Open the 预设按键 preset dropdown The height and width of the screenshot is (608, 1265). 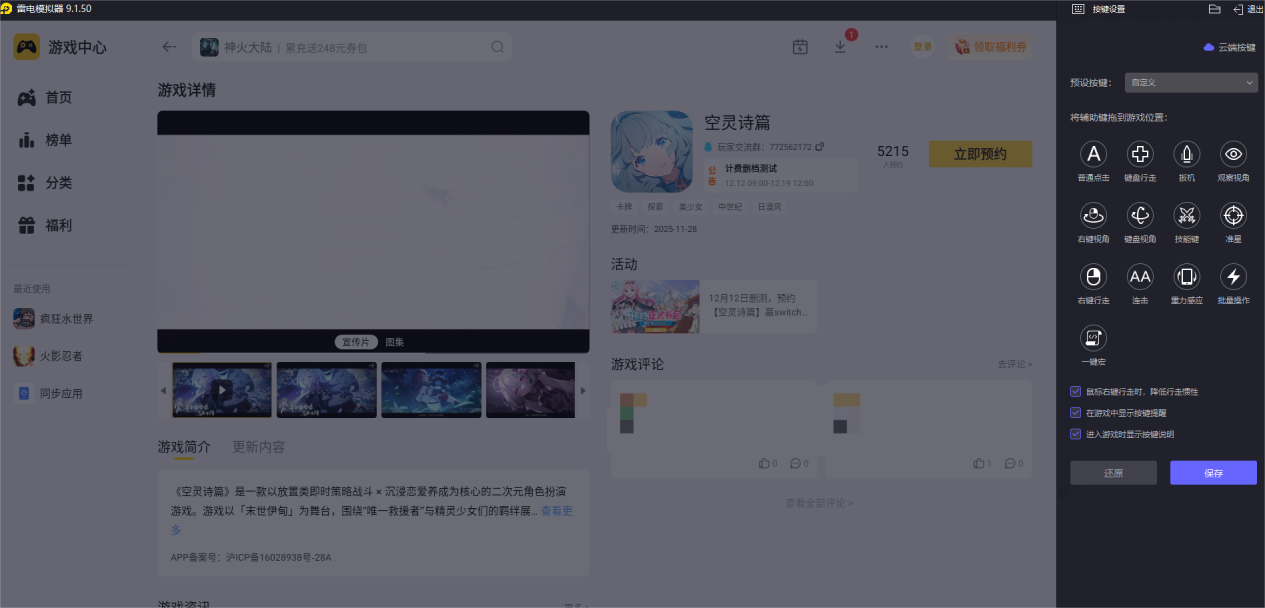[x=1190, y=82]
